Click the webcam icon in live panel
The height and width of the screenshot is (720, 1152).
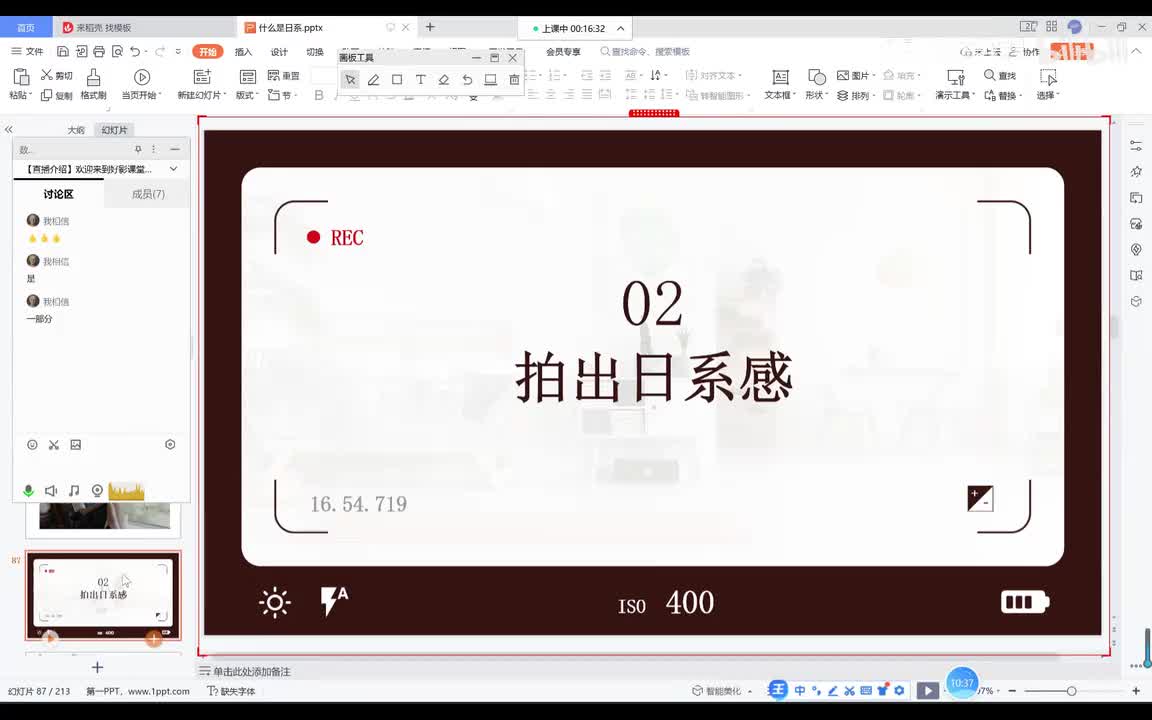[97, 490]
